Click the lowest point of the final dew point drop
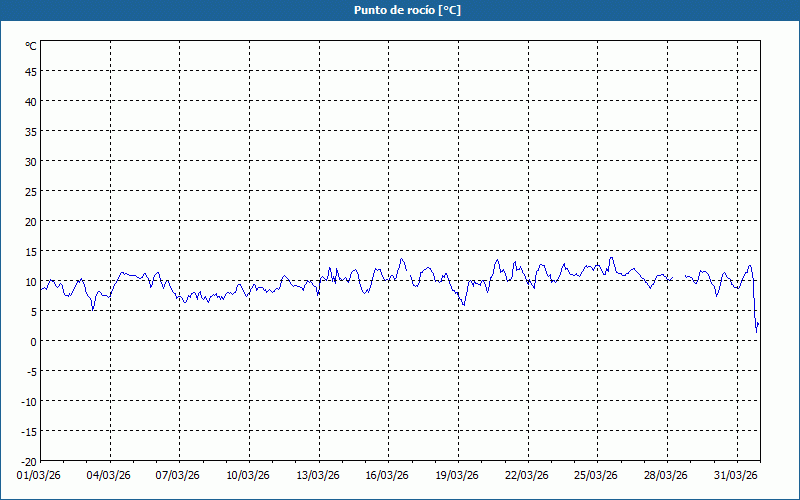 (756, 330)
